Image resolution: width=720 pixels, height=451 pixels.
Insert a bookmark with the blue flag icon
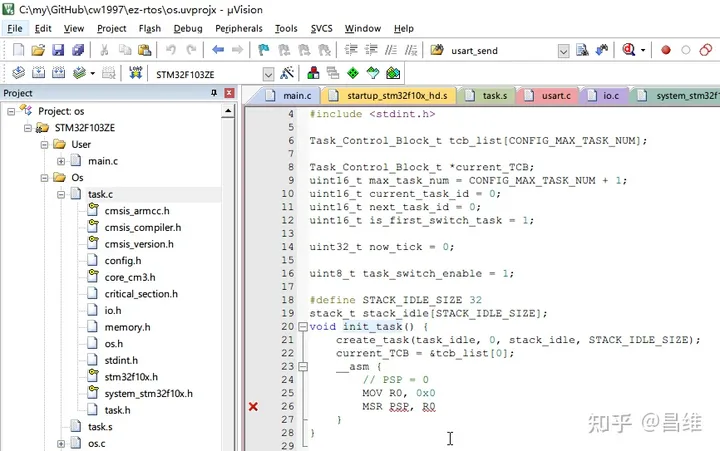pos(264,50)
